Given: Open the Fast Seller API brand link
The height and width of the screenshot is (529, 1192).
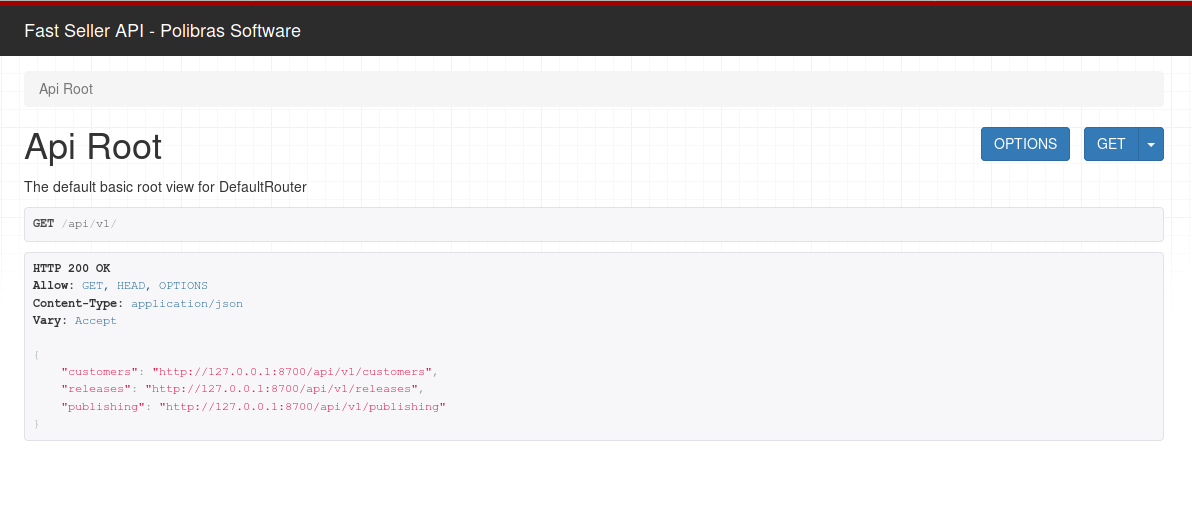Looking at the screenshot, I should tap(162, 30).
